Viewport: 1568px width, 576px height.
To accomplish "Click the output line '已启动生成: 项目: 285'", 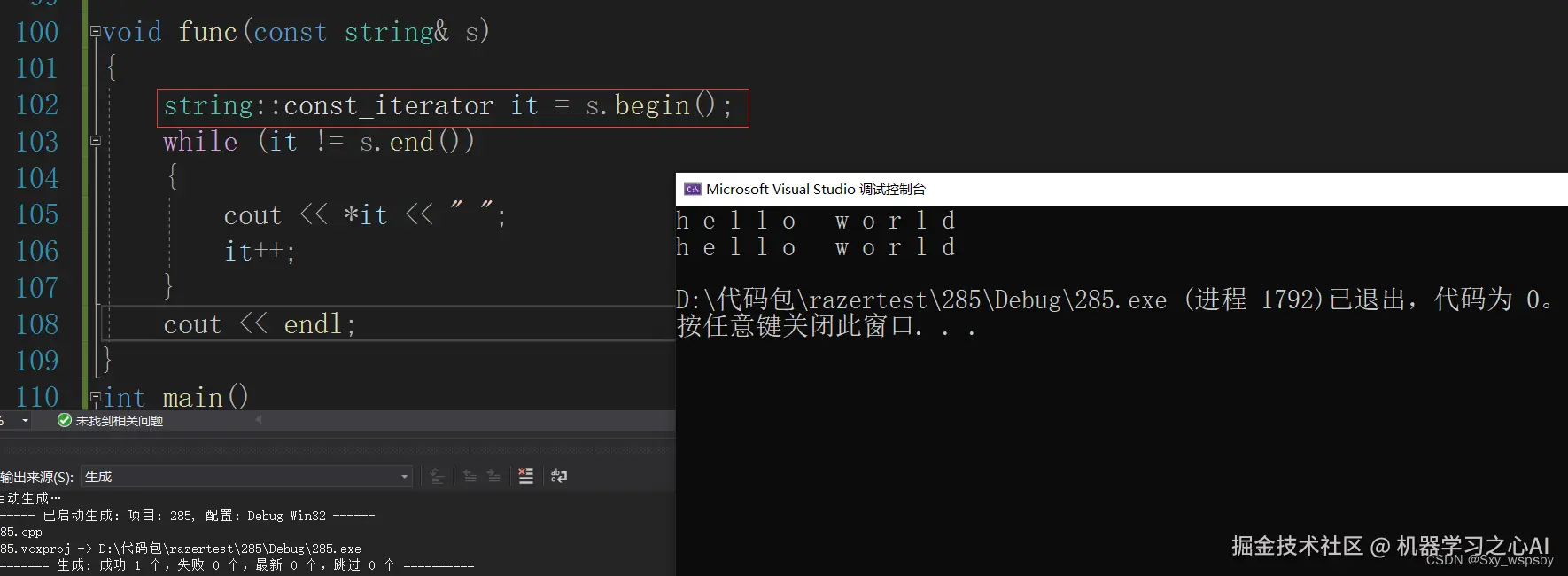I will pos(188,515).
